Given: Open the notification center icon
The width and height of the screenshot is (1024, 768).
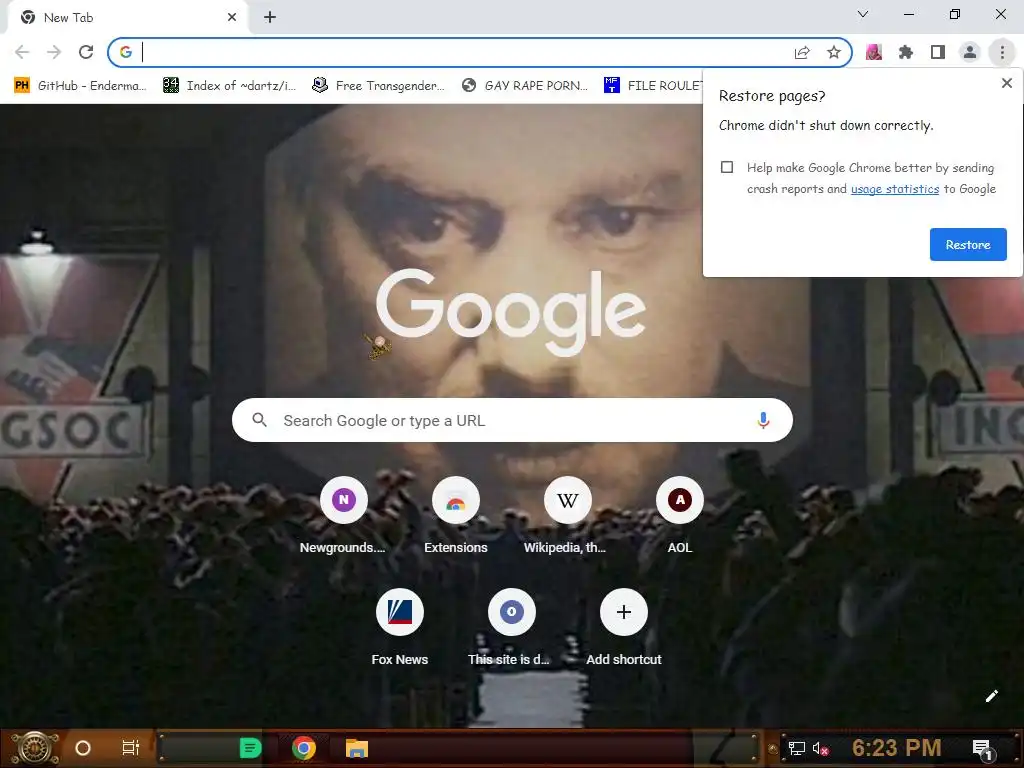Looking at the screenshot, I should [982, 749].
